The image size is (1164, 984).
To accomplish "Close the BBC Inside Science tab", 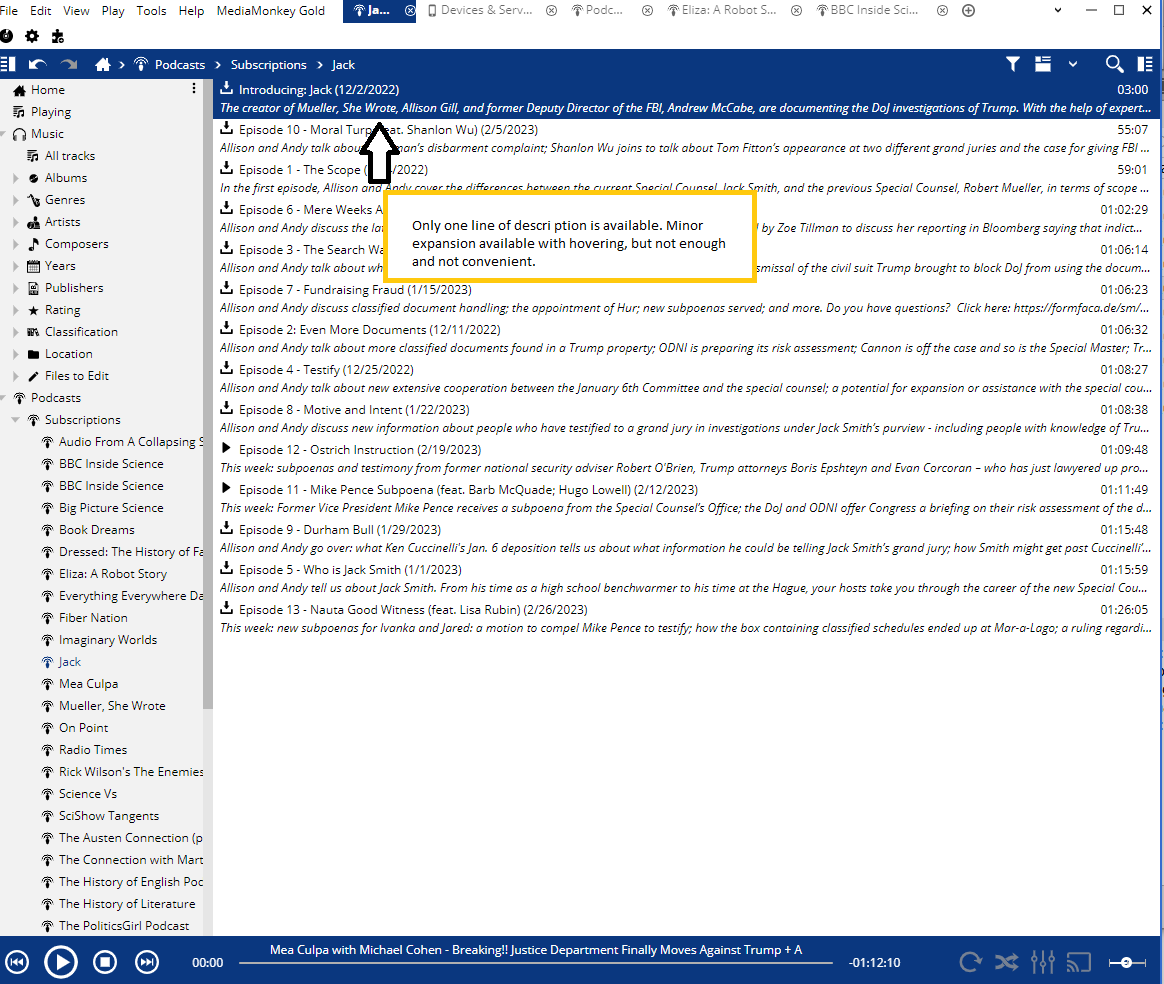I will [942, 10].
